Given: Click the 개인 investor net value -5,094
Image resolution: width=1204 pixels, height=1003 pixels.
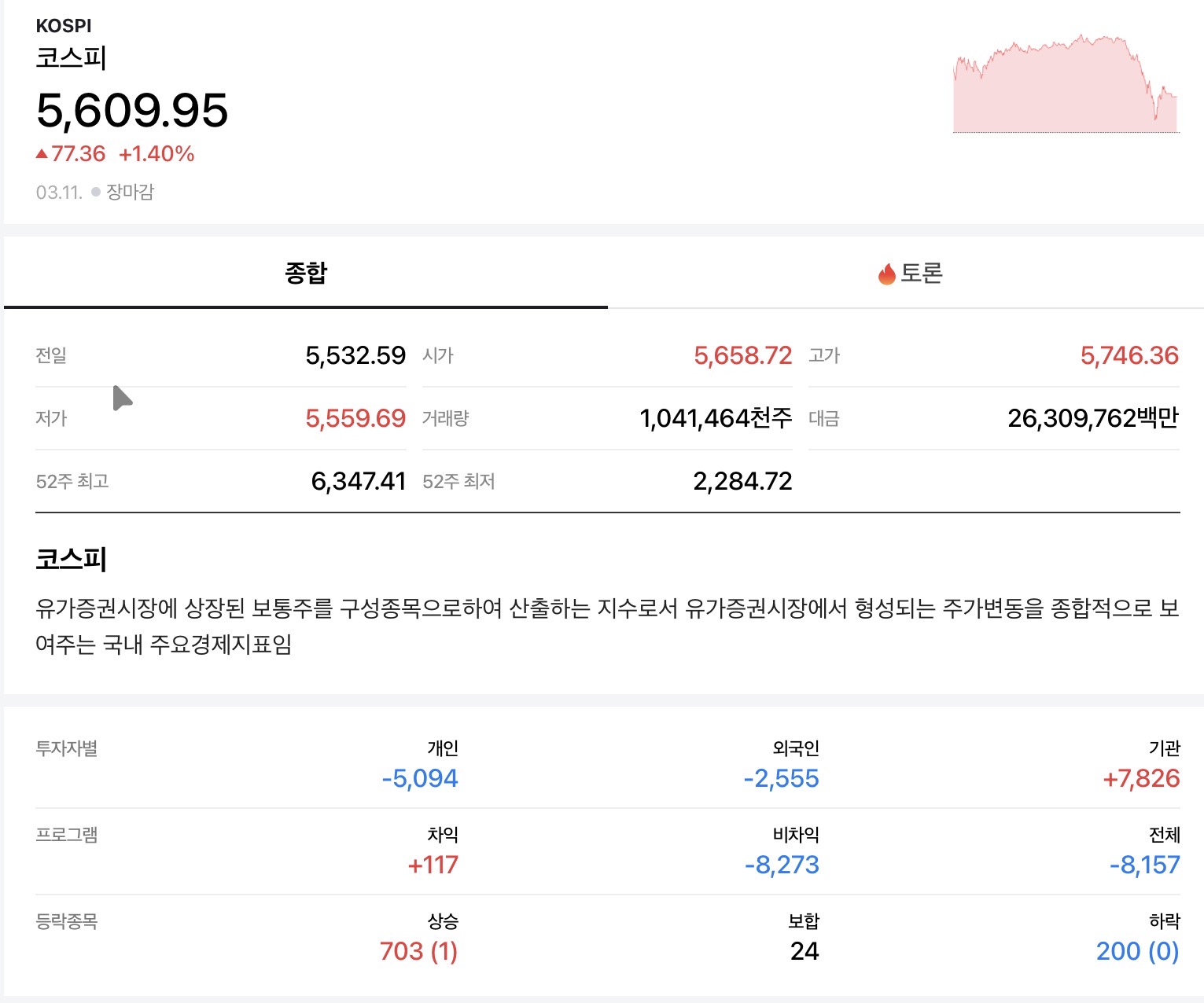Looking at the screenshot, I should (420, 778).
